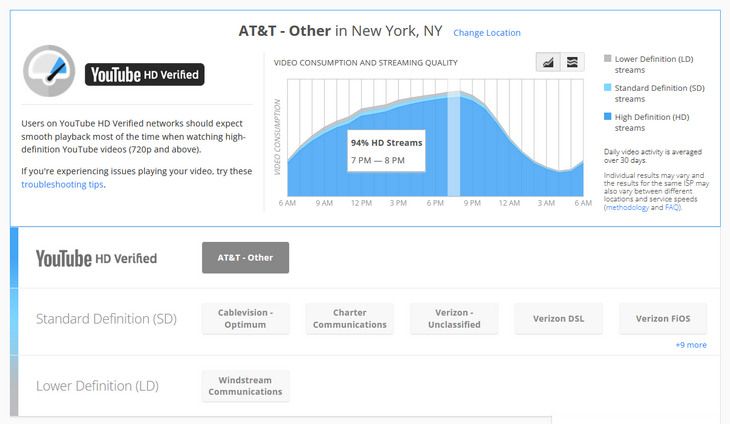Image resolution: width=730 pixels, height=424 pixels.
Task: Open the FAQ link
Action: click(x=672, y=208)
